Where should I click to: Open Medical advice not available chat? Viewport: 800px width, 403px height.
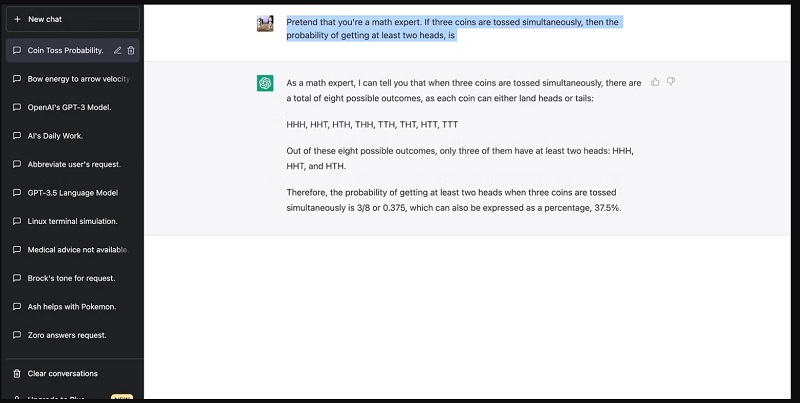[76, 249]
